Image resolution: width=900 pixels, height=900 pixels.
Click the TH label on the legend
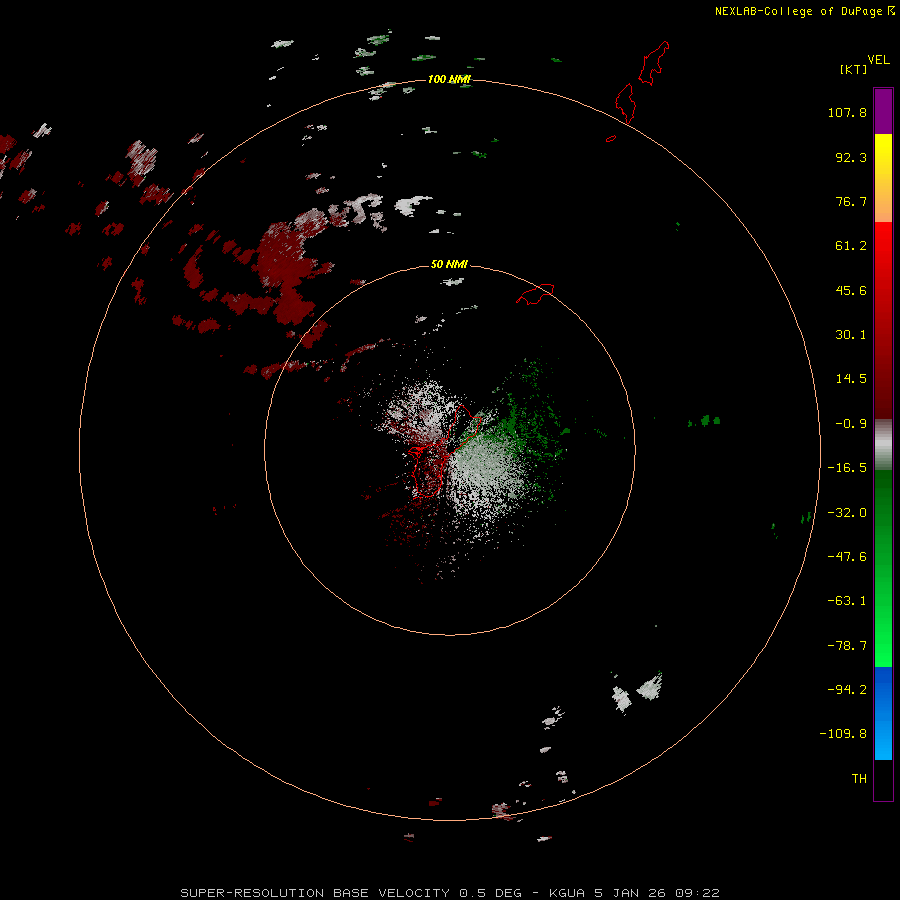pos(859,778)
